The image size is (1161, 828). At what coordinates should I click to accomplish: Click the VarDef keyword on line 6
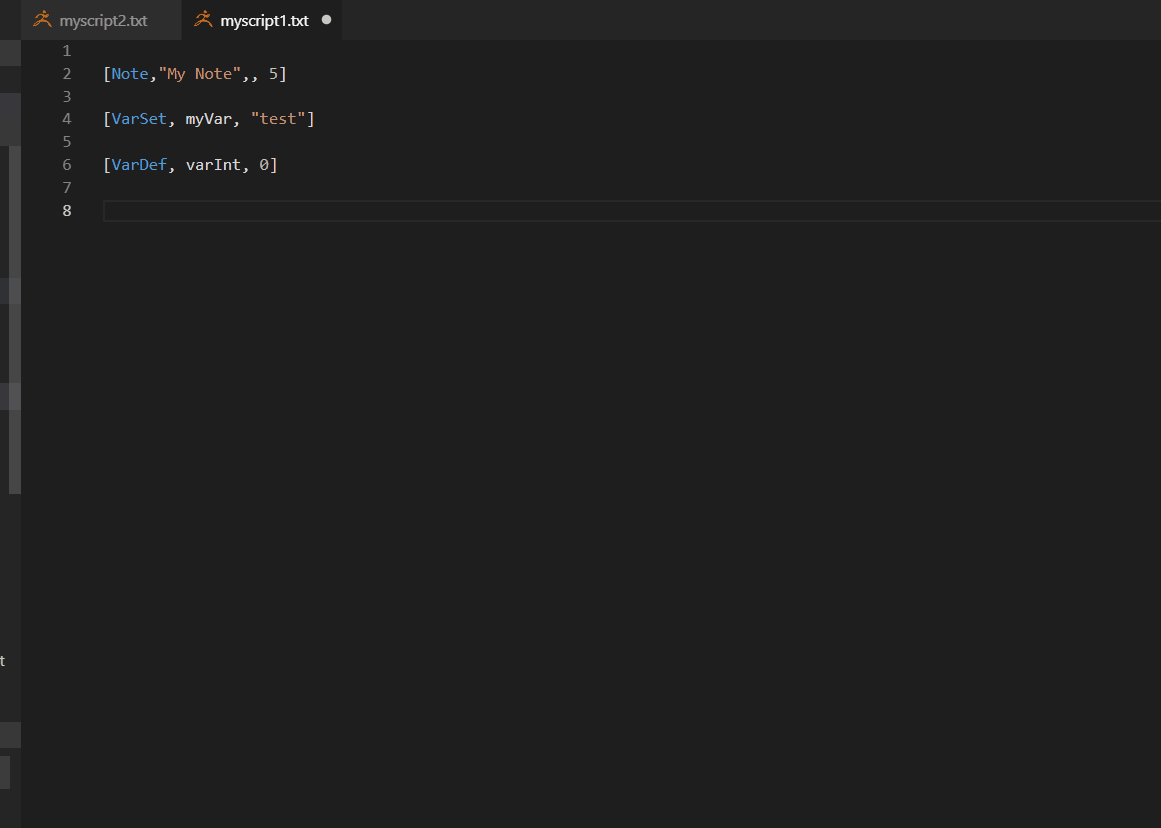pos(138,164)
